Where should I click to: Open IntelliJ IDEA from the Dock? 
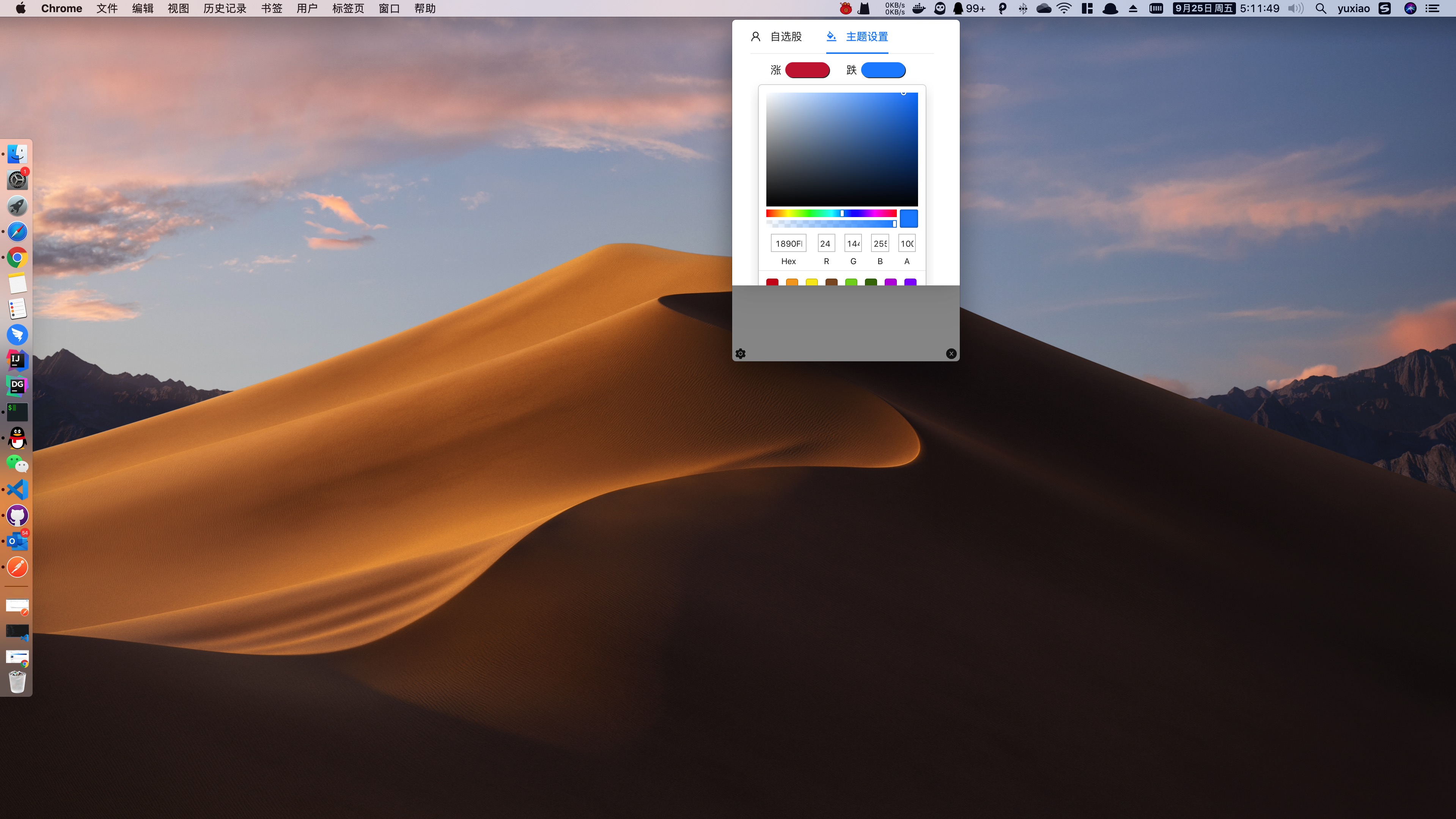tap(17, 360)
